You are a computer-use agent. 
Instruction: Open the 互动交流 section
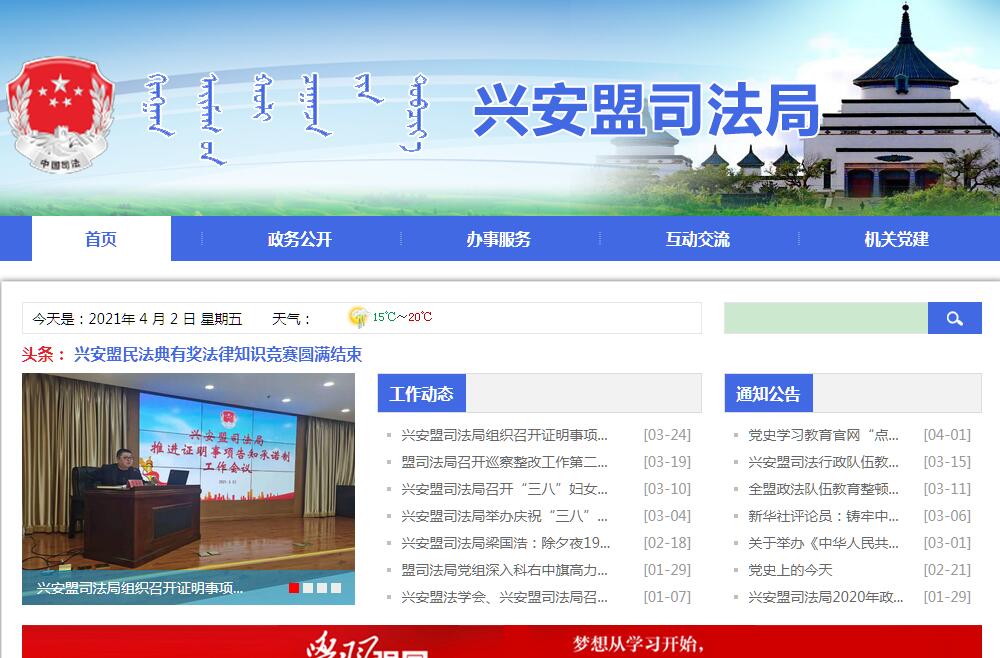pos(697,239)
